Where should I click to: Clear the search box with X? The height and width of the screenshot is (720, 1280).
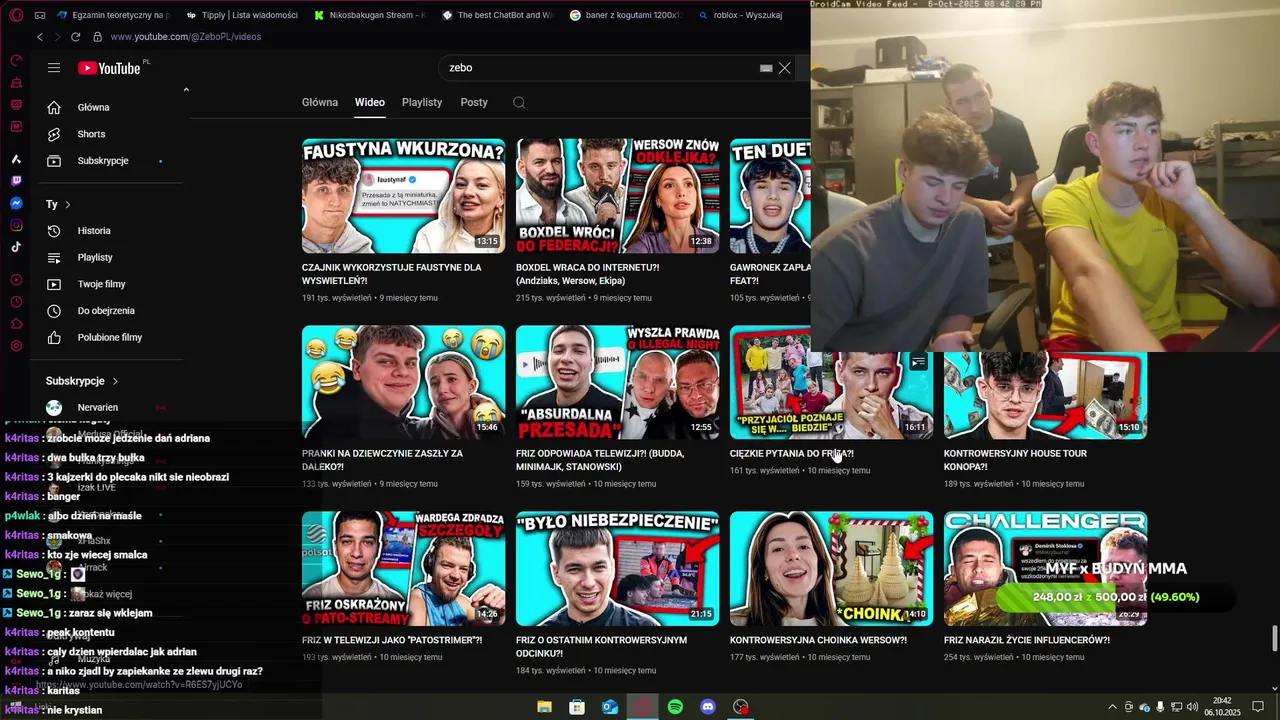coord(785,68)
